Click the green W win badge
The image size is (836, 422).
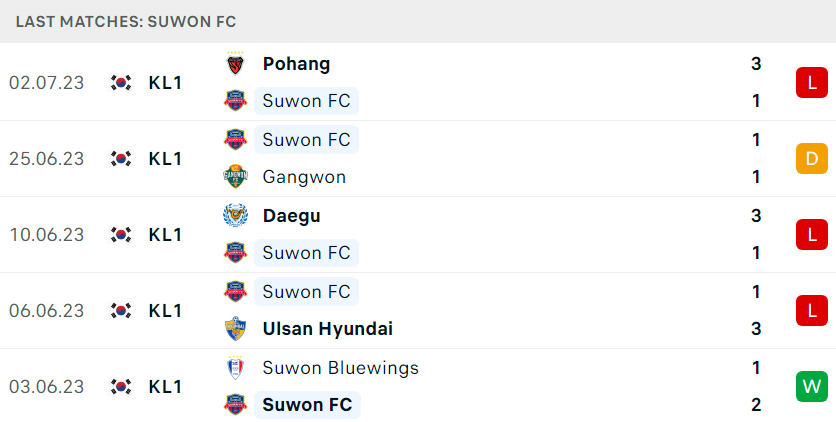[x=811, y=386]
